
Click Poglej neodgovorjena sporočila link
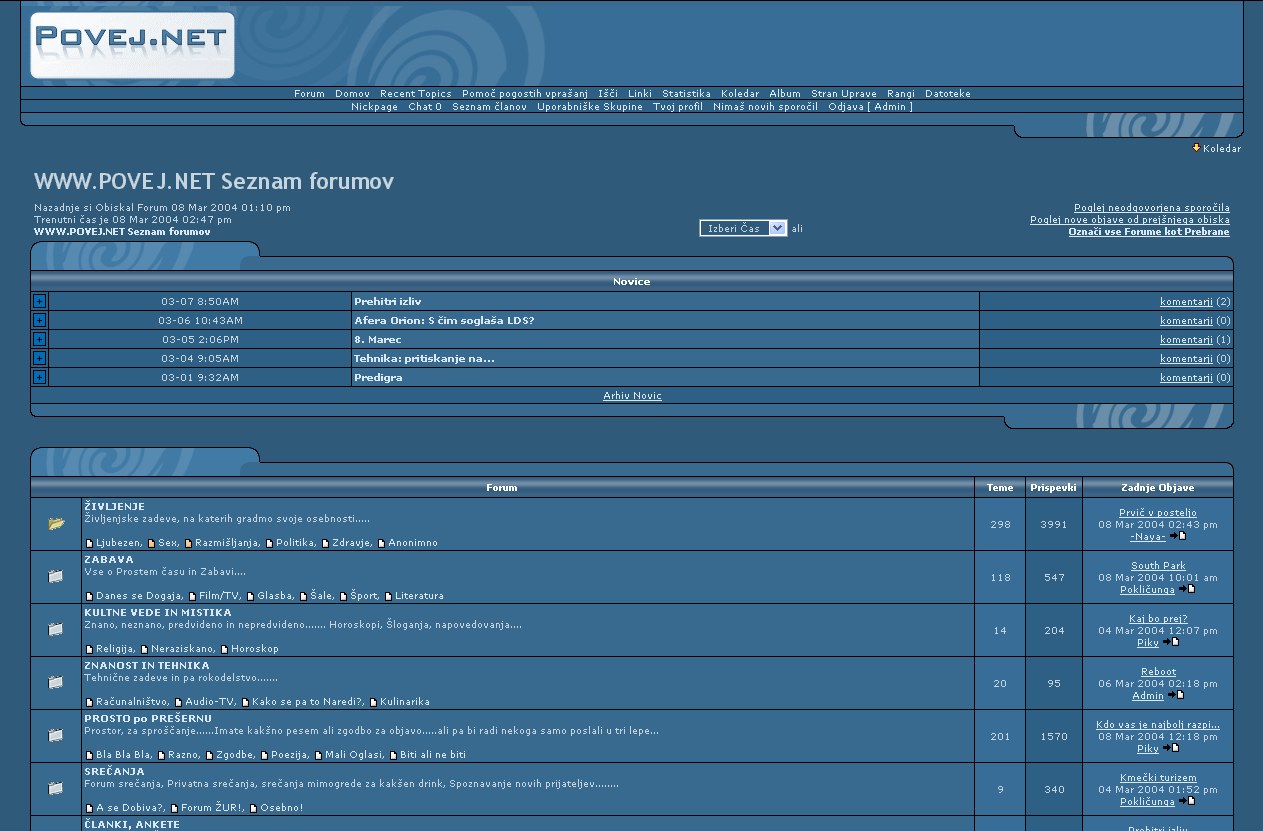(1152, 208)
